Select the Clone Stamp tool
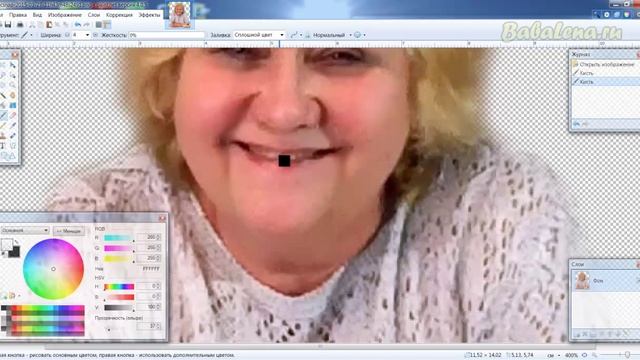The image size is (640, 360). pyautogui.click(x=3, y=136)
